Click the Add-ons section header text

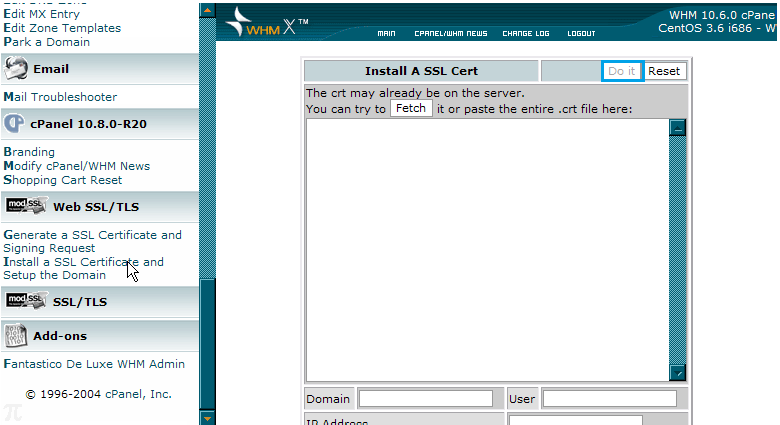point(60,336)
